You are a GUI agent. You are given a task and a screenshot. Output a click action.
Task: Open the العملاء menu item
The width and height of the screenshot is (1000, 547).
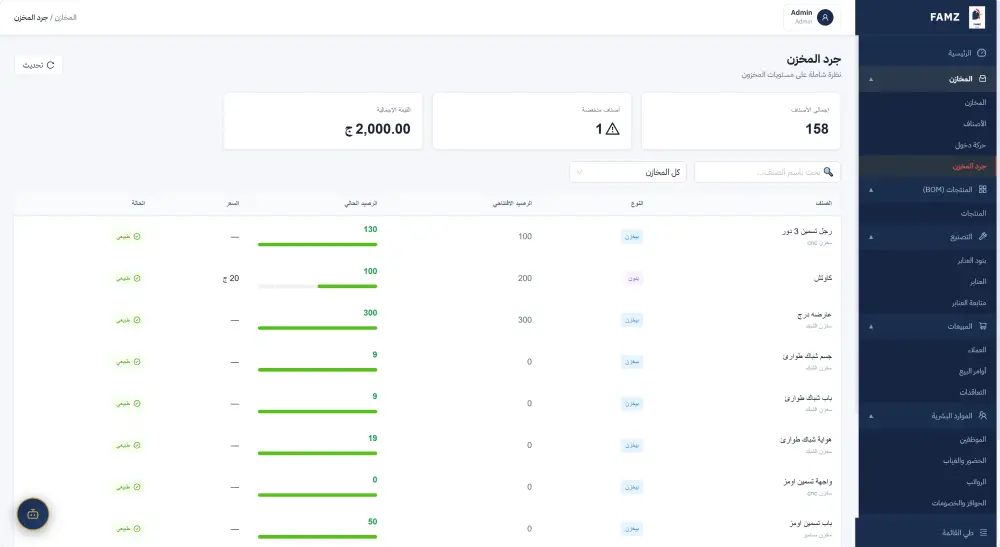[x=927, y=349]
